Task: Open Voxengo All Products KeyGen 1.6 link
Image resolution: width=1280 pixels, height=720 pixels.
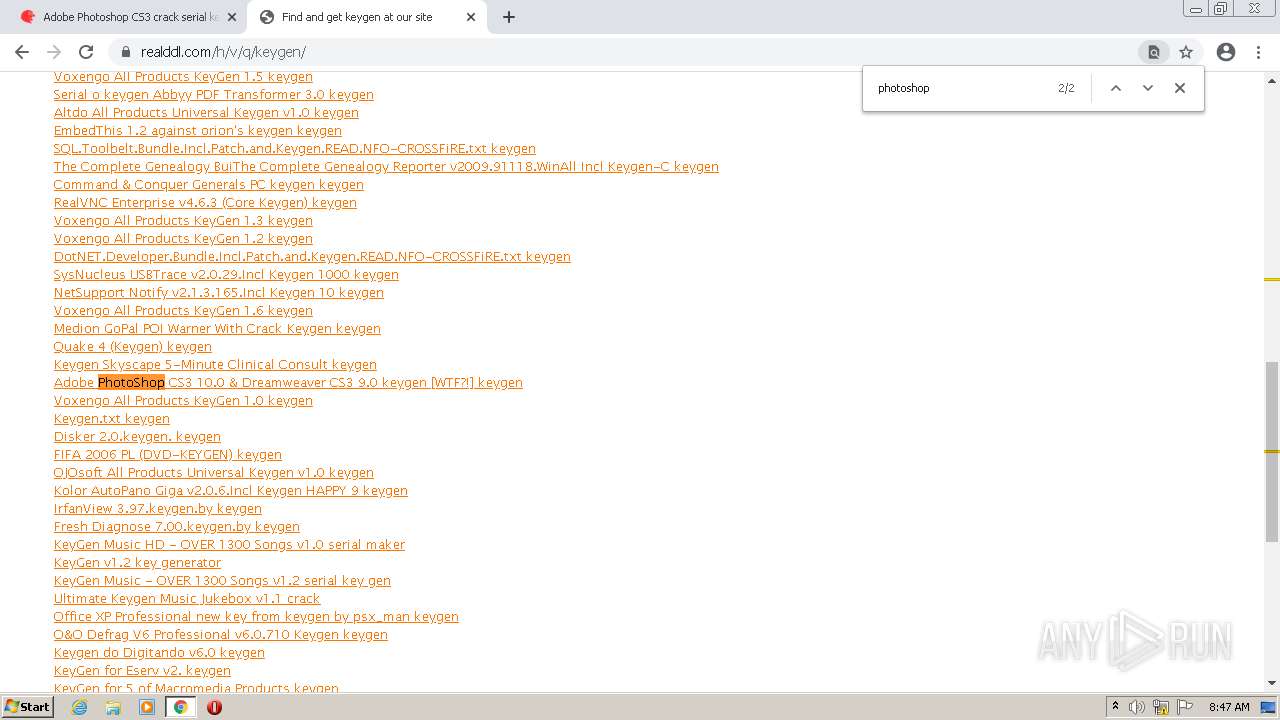Action: click(183, 311)
